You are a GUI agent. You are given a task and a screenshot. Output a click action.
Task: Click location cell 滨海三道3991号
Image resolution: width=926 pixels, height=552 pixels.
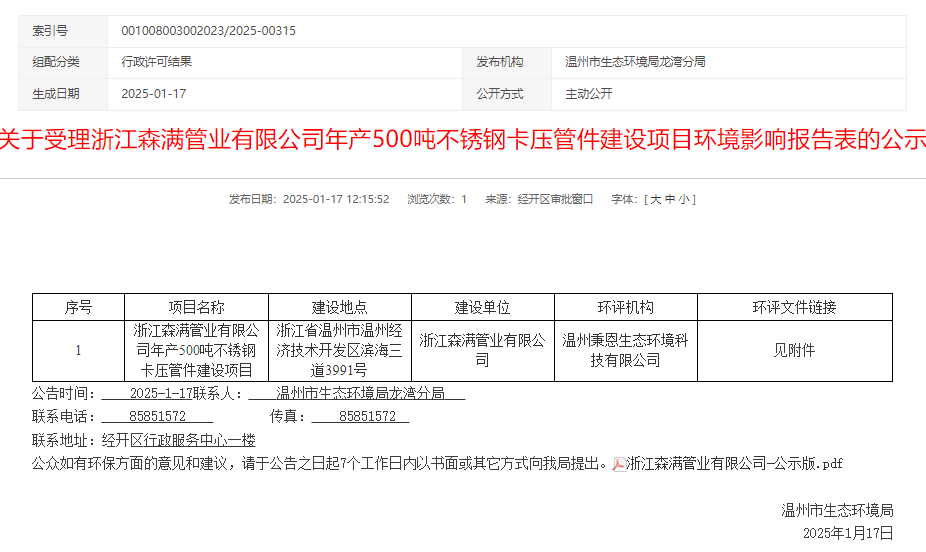pyautogui.click(x=340, y=351)
